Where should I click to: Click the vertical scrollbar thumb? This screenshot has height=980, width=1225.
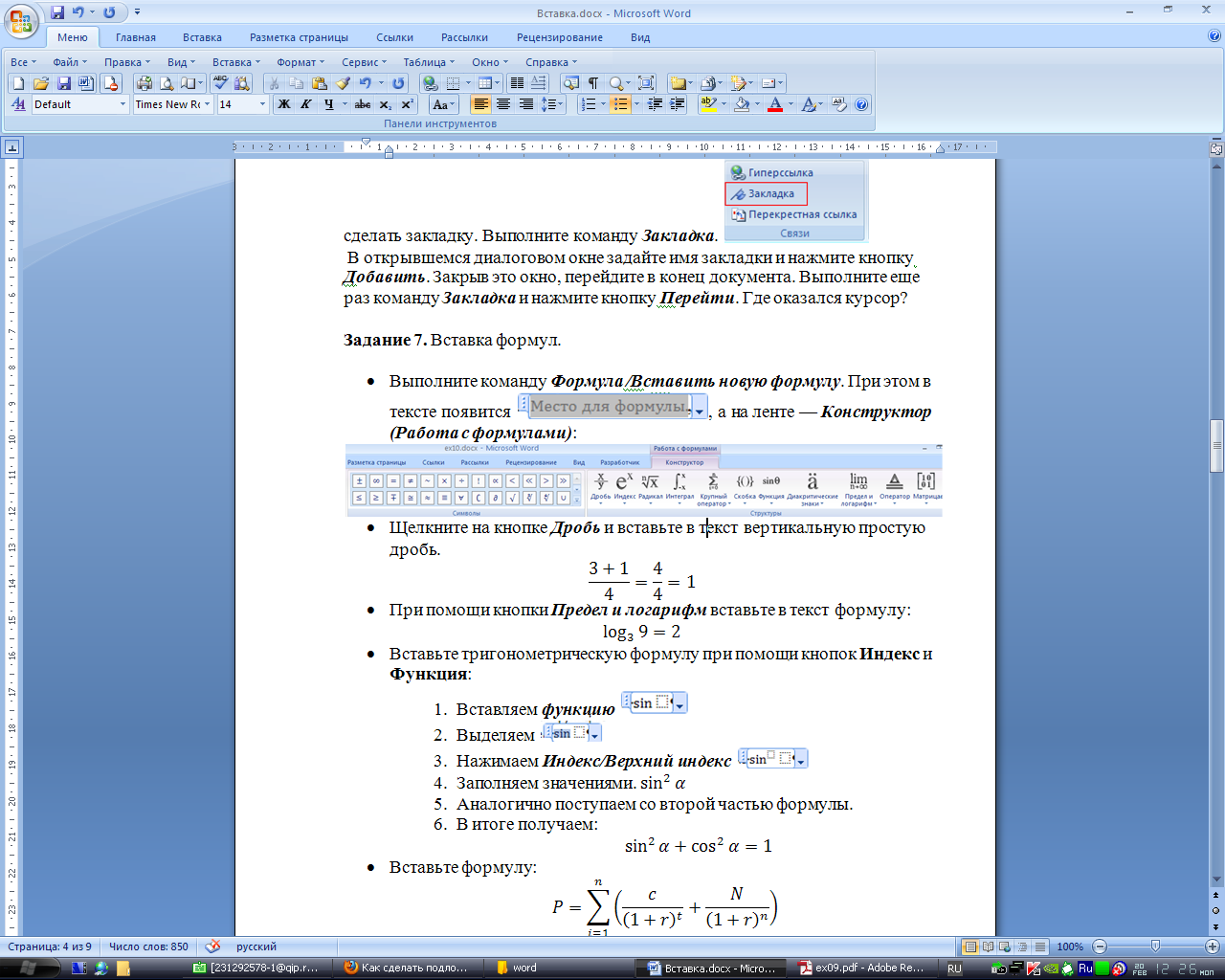click(x=1216, y=446)
